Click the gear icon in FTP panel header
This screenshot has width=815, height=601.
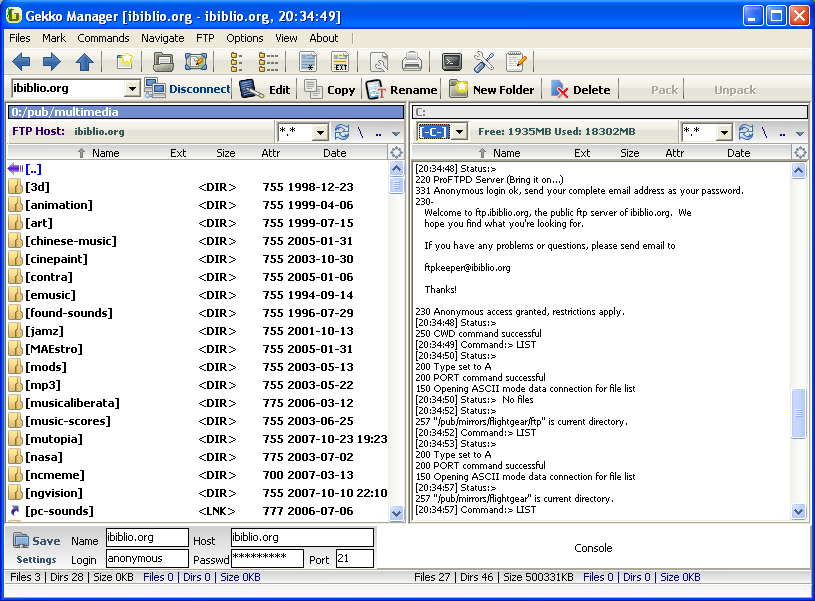[x=396, y=153]
